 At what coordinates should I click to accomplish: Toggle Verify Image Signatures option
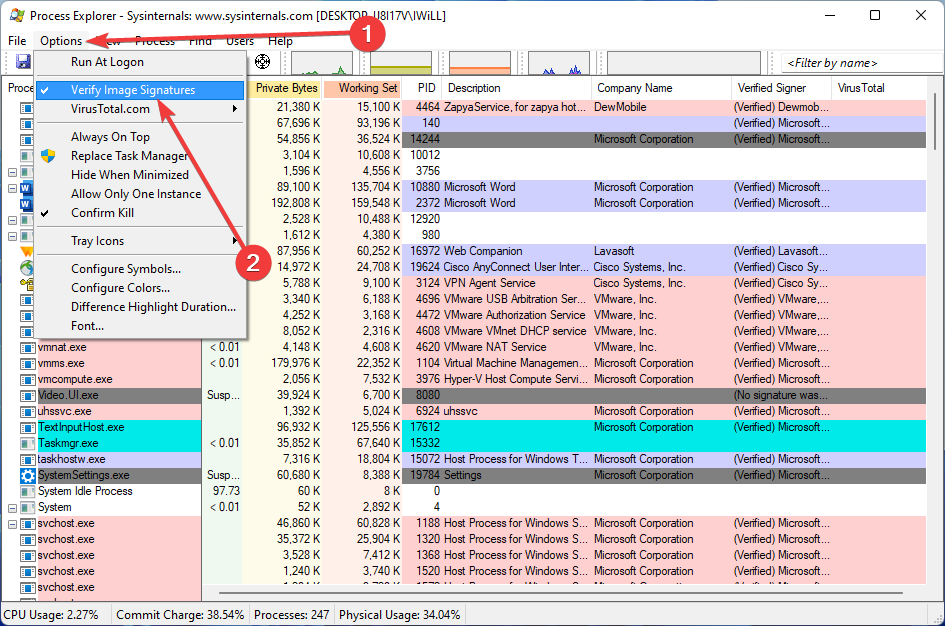coord(140,90)
